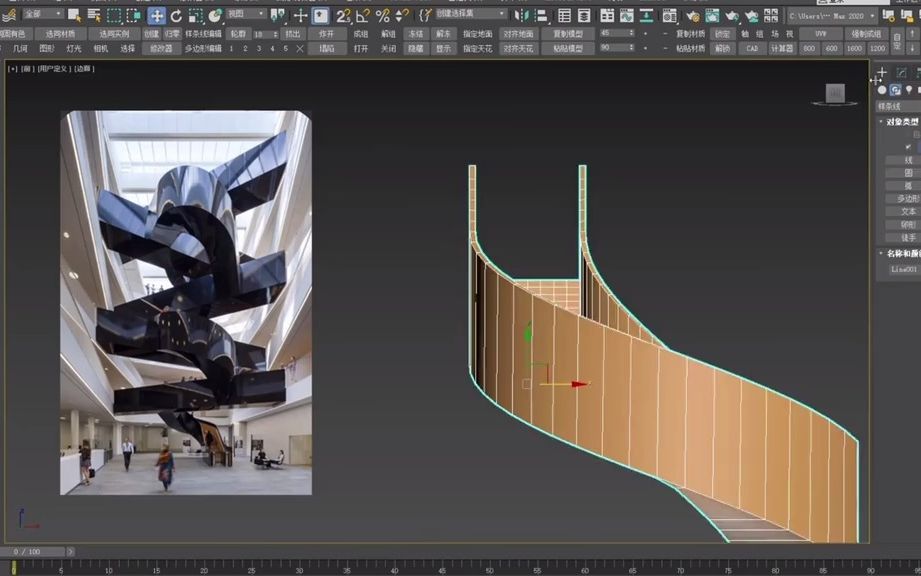Open the 视图 reference coordinate system dropdown
Screen dimensions: 921x576
[243, 15]
